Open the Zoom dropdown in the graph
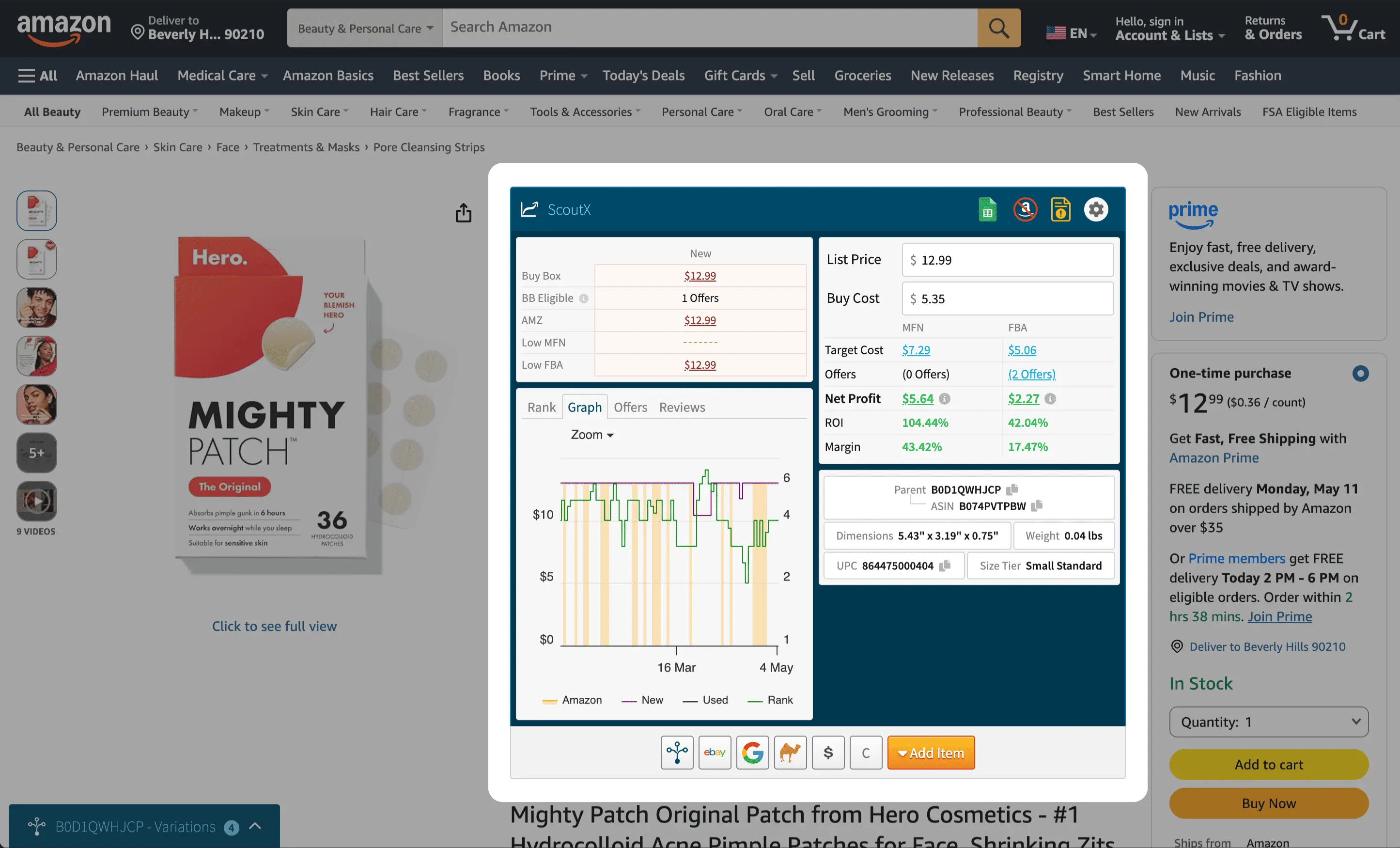The height and width of the screenshot is (848, 1400). (592, 435)
